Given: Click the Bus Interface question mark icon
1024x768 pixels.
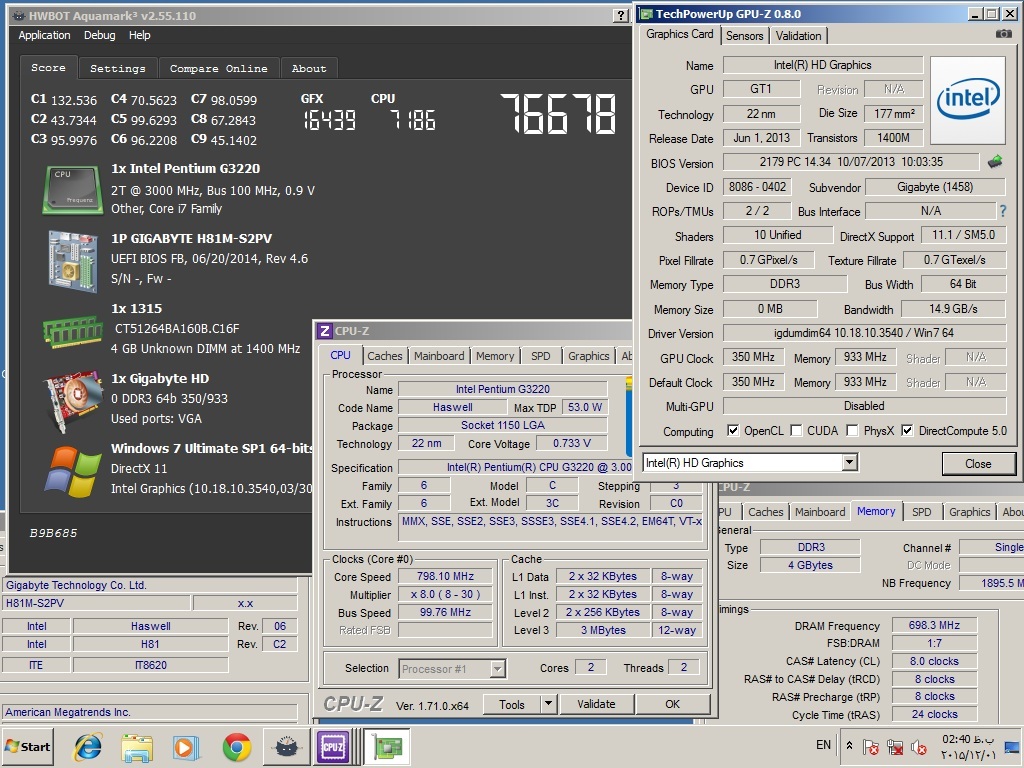Looking at the screenshot, I should pos(1003,211).
